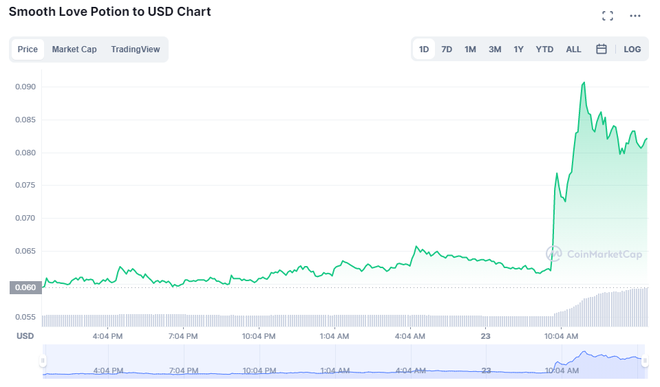660x387 pixels.
Task: Click the USD currency axis label
Action: [x=25, y=336]
